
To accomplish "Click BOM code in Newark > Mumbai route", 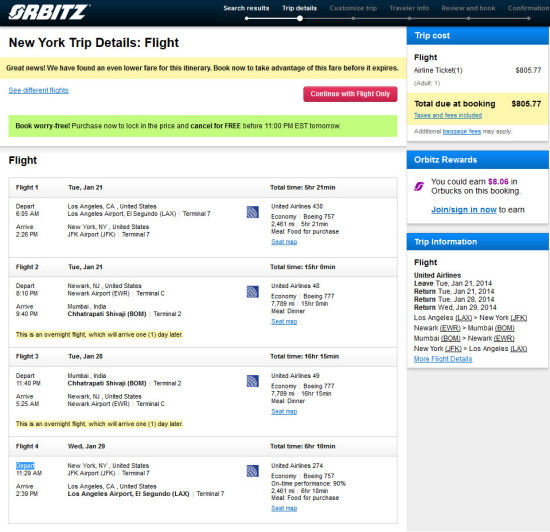I will tap(504, 328).
